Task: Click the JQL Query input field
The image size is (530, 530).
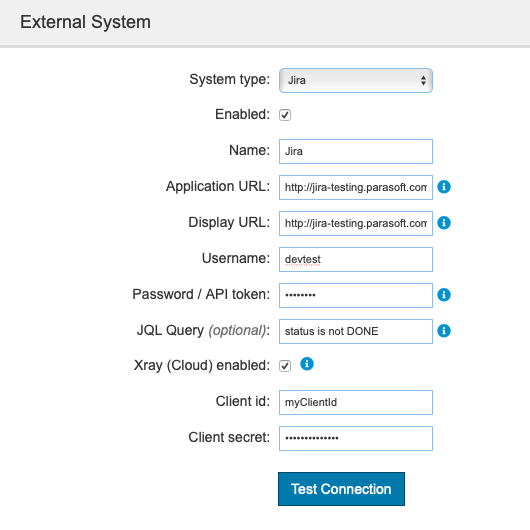Action: click(x=356, y=331)
